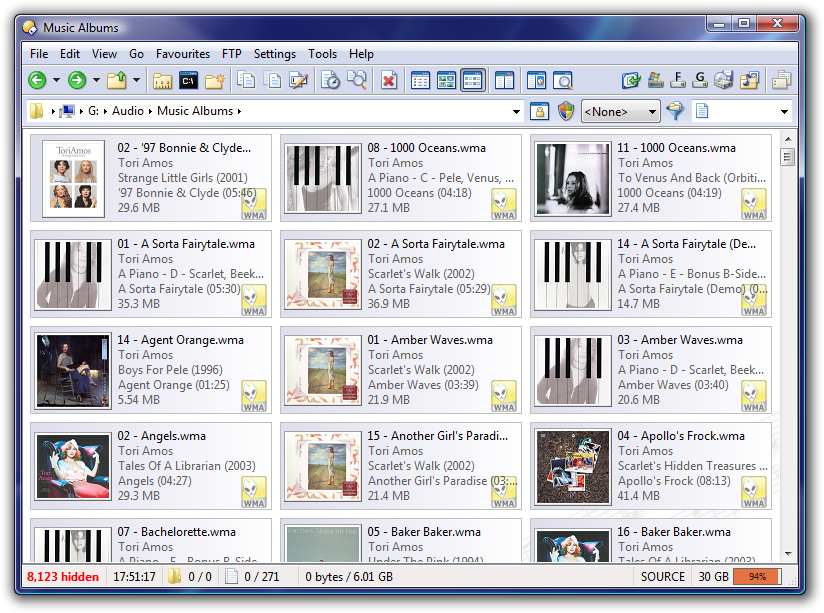Click the SOURCE status bar label
824x613 pixels.
pos(663,577)
